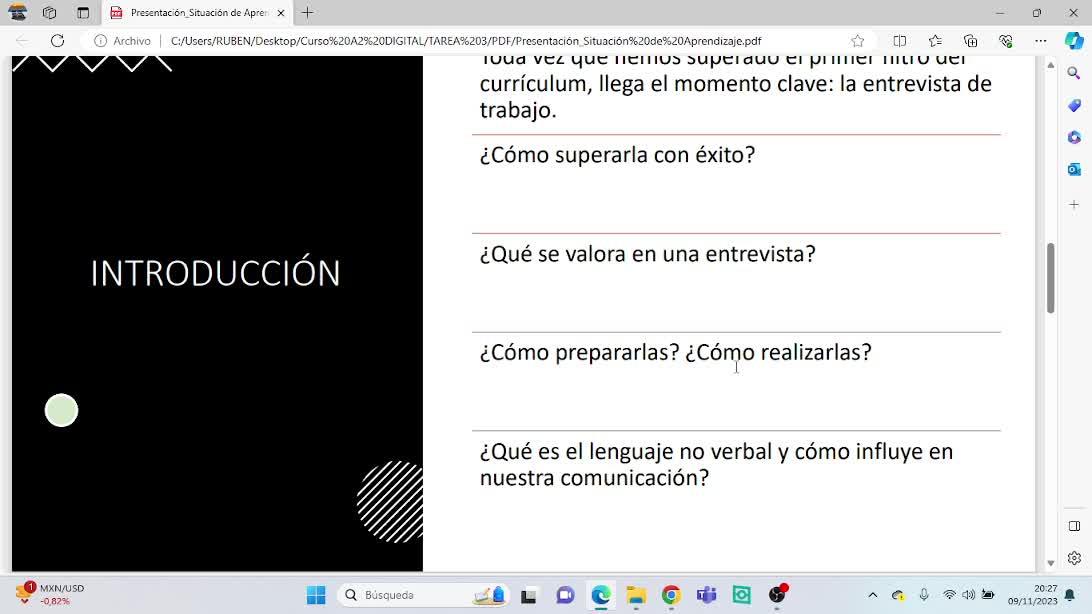Customize sidebar with the plus icon

1074,205
